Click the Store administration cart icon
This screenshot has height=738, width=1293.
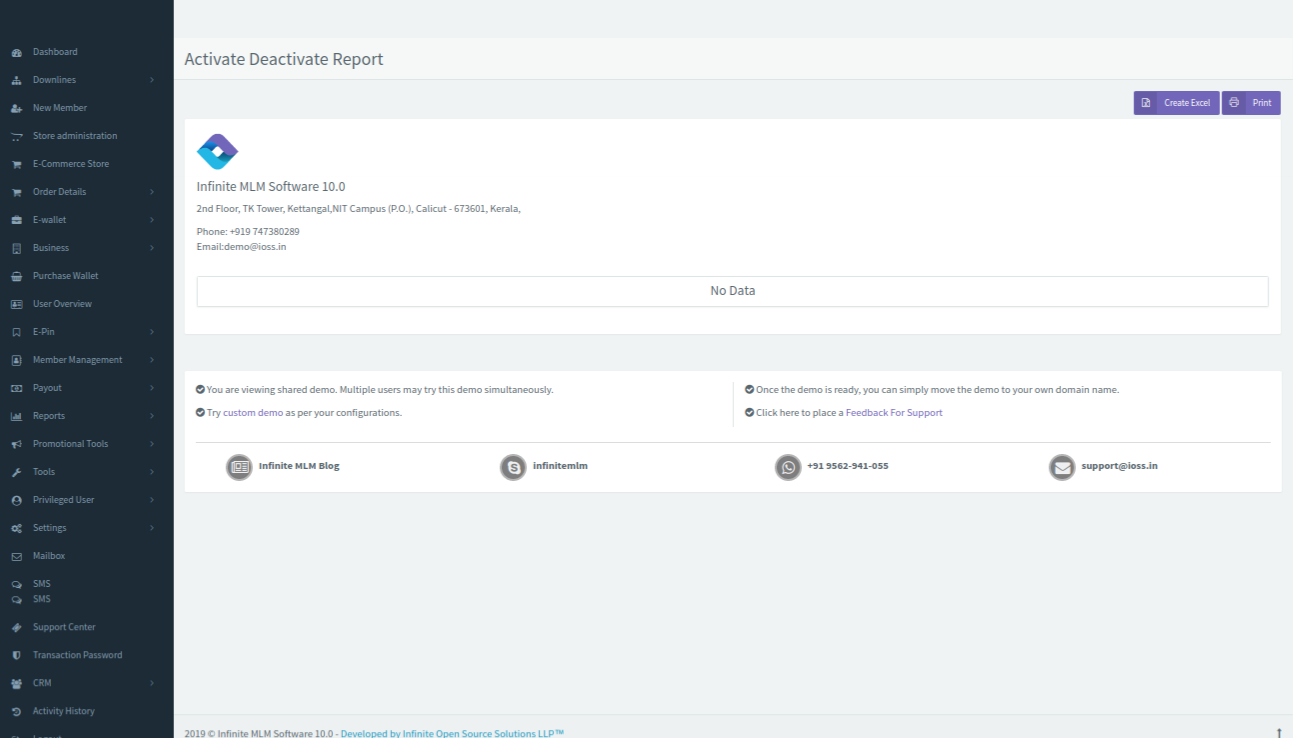pyautogui.click(x=16, y=136)
